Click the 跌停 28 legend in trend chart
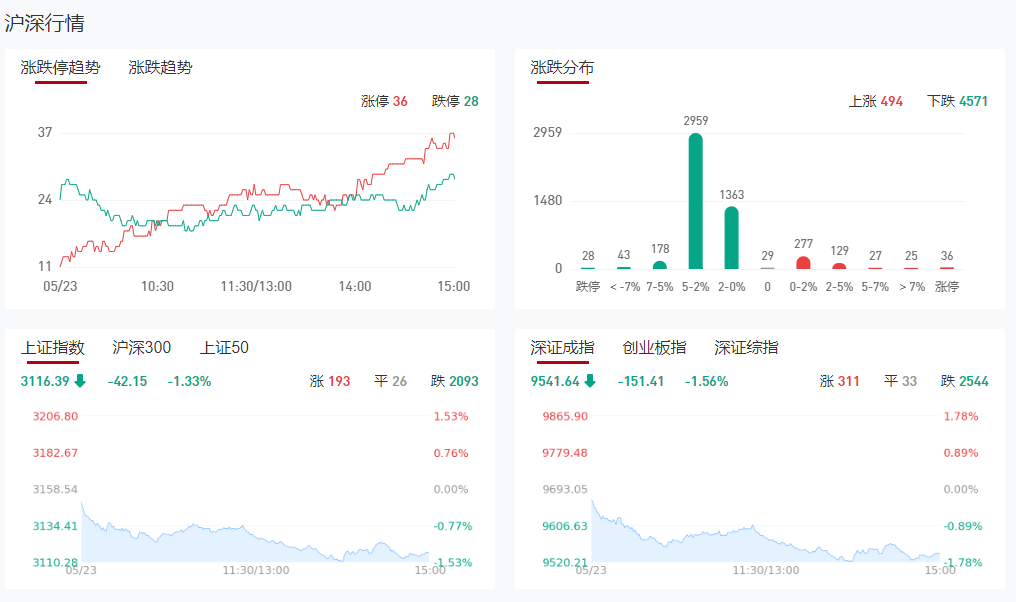1016x602 pixels. point(455,101)
